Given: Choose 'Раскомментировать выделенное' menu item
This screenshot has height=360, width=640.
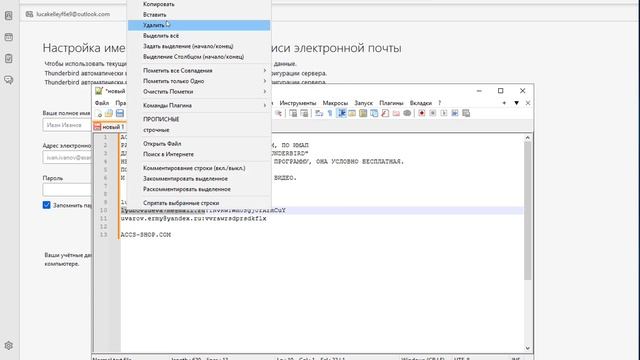Looking at the screenshot, I should pyautogui.click(x=199, y=189).
